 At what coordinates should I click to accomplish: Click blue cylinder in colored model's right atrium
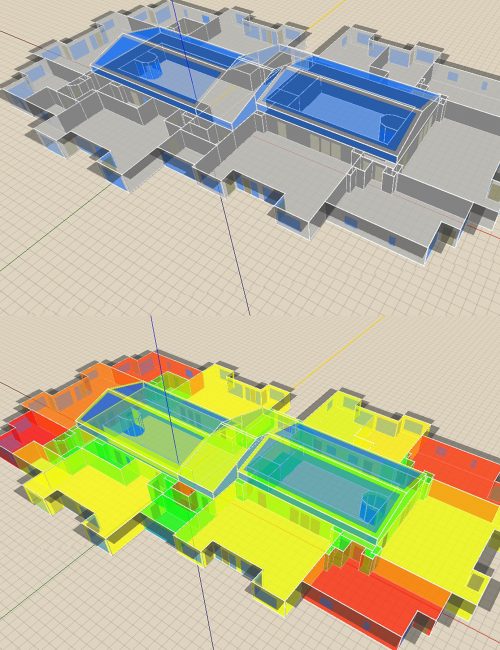pyautogui.click(x=374, y=509)
